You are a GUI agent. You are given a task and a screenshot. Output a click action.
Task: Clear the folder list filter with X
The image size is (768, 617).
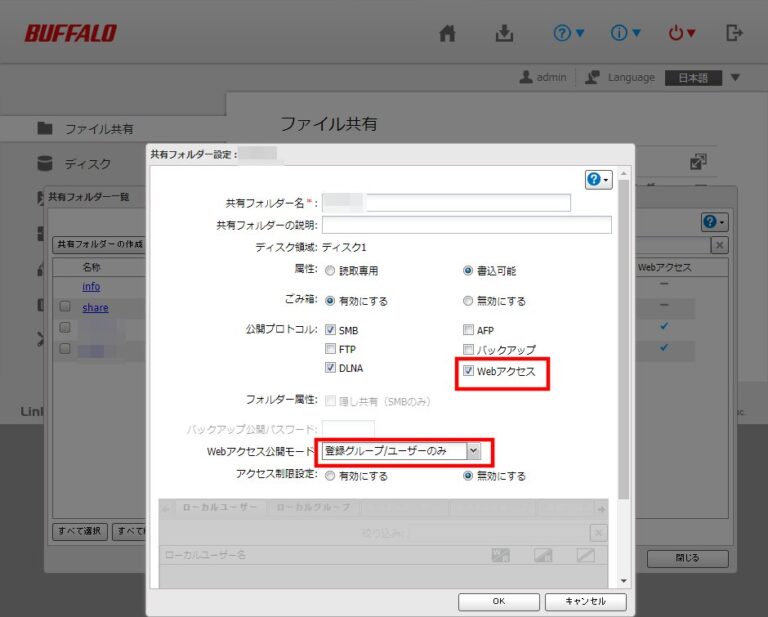point(720,245)
